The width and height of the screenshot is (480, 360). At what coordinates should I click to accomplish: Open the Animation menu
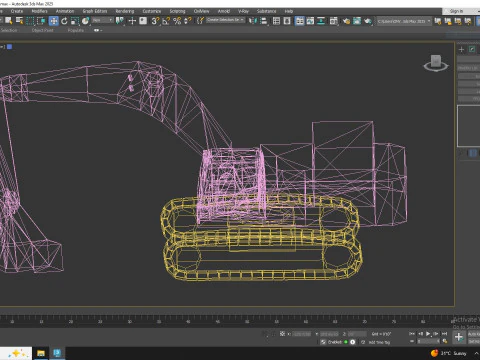[65, 11]
